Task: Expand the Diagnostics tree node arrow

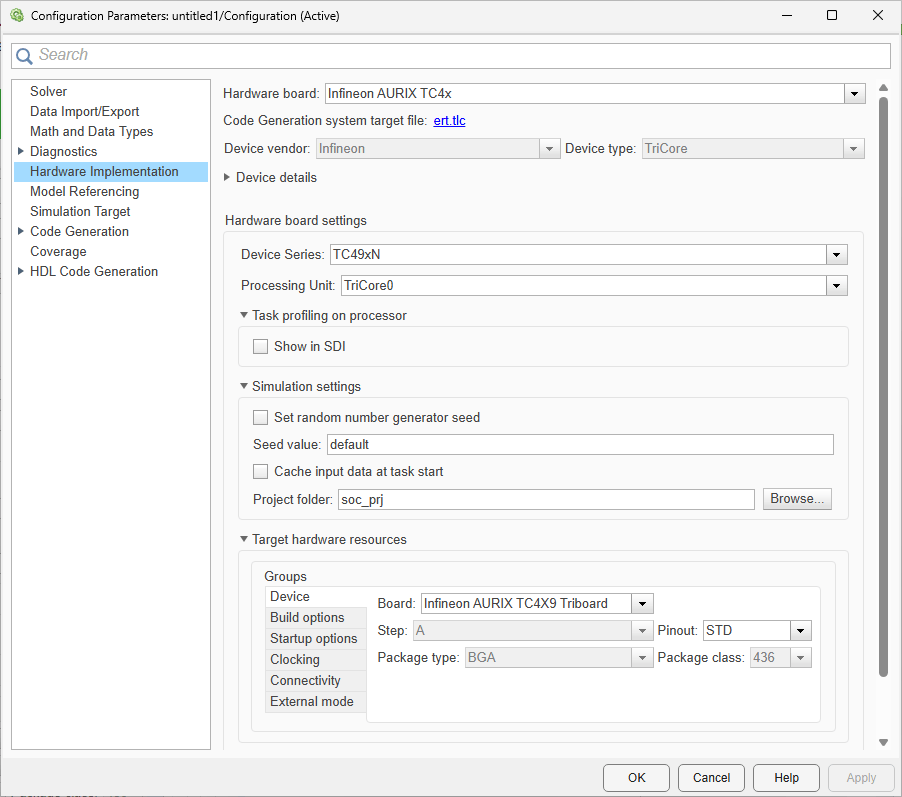Action: (x=21, y=151)
